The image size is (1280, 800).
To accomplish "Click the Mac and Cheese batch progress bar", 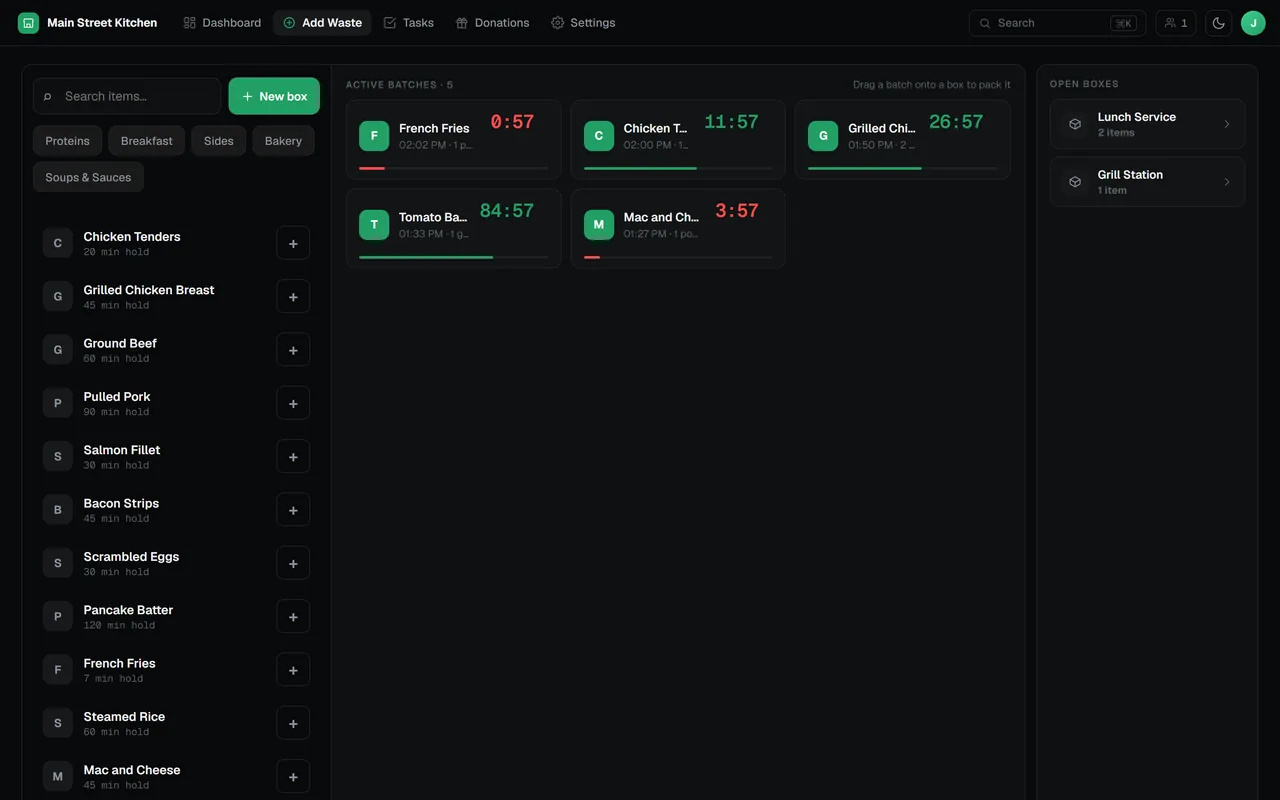I will click(678, 257).
